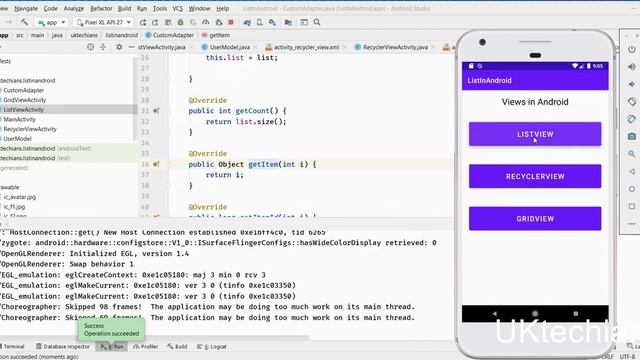Open the Profiler tool window tab
The width and height of the screenshot is (640, 360).
click(x=146, y=347)
